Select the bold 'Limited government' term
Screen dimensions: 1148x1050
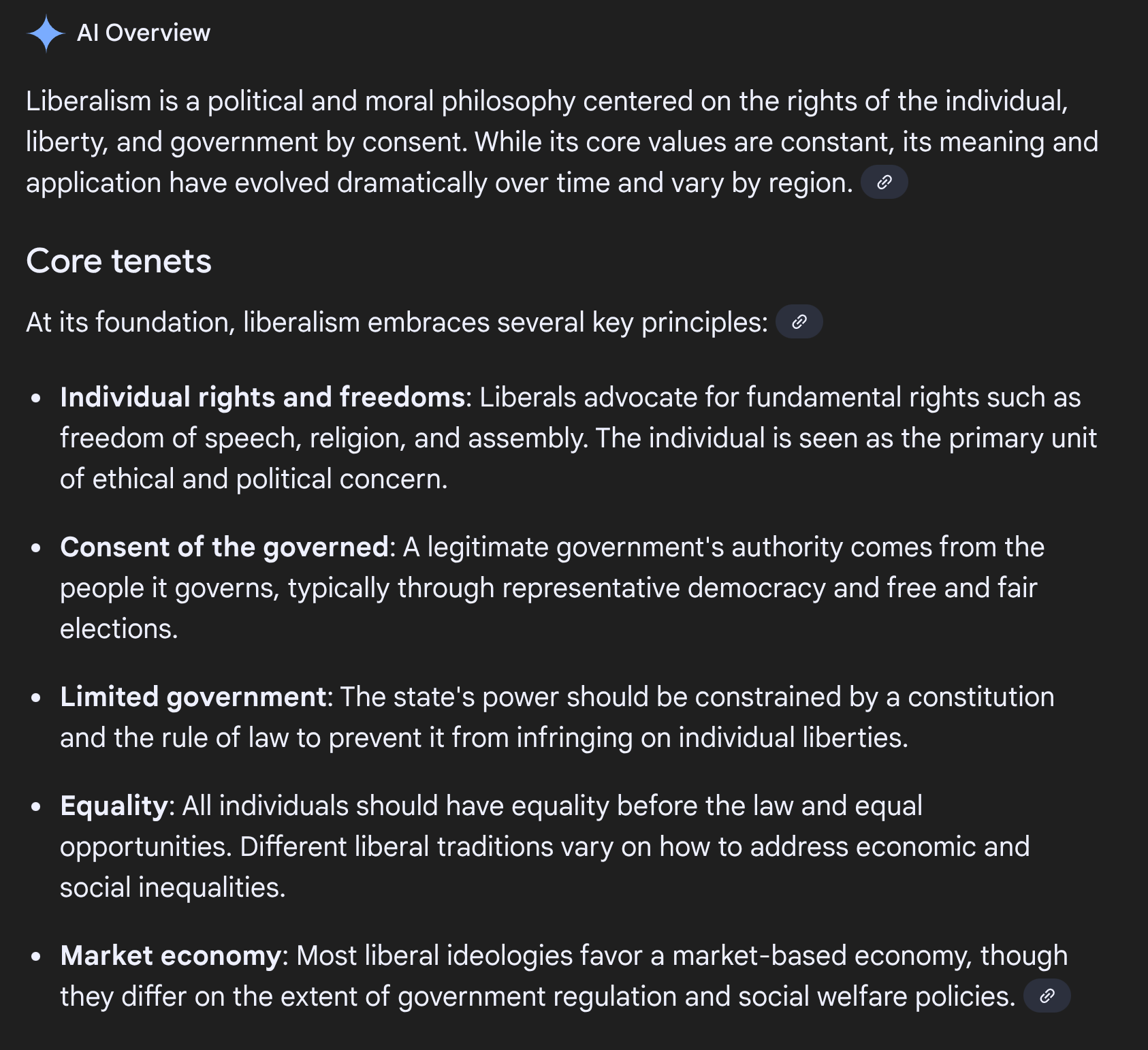[194, 697]
